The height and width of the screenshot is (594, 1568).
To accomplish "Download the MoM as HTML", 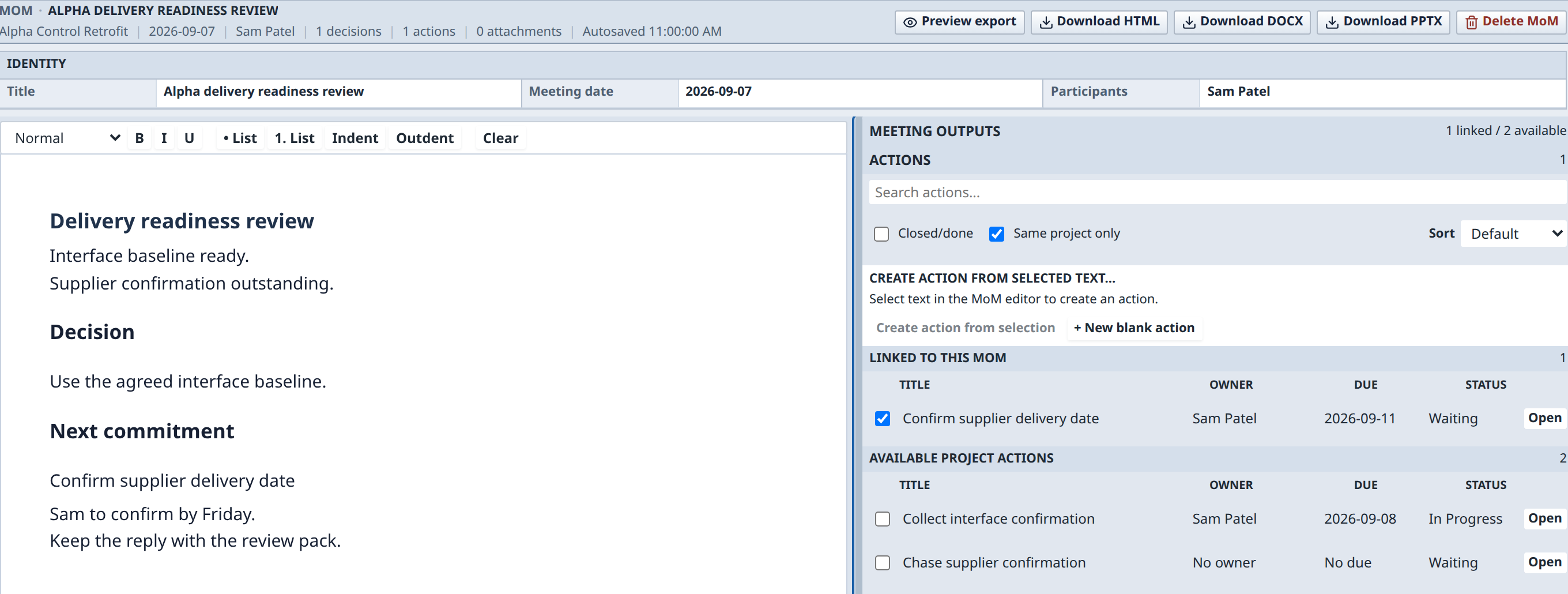I will [1099, 22].
